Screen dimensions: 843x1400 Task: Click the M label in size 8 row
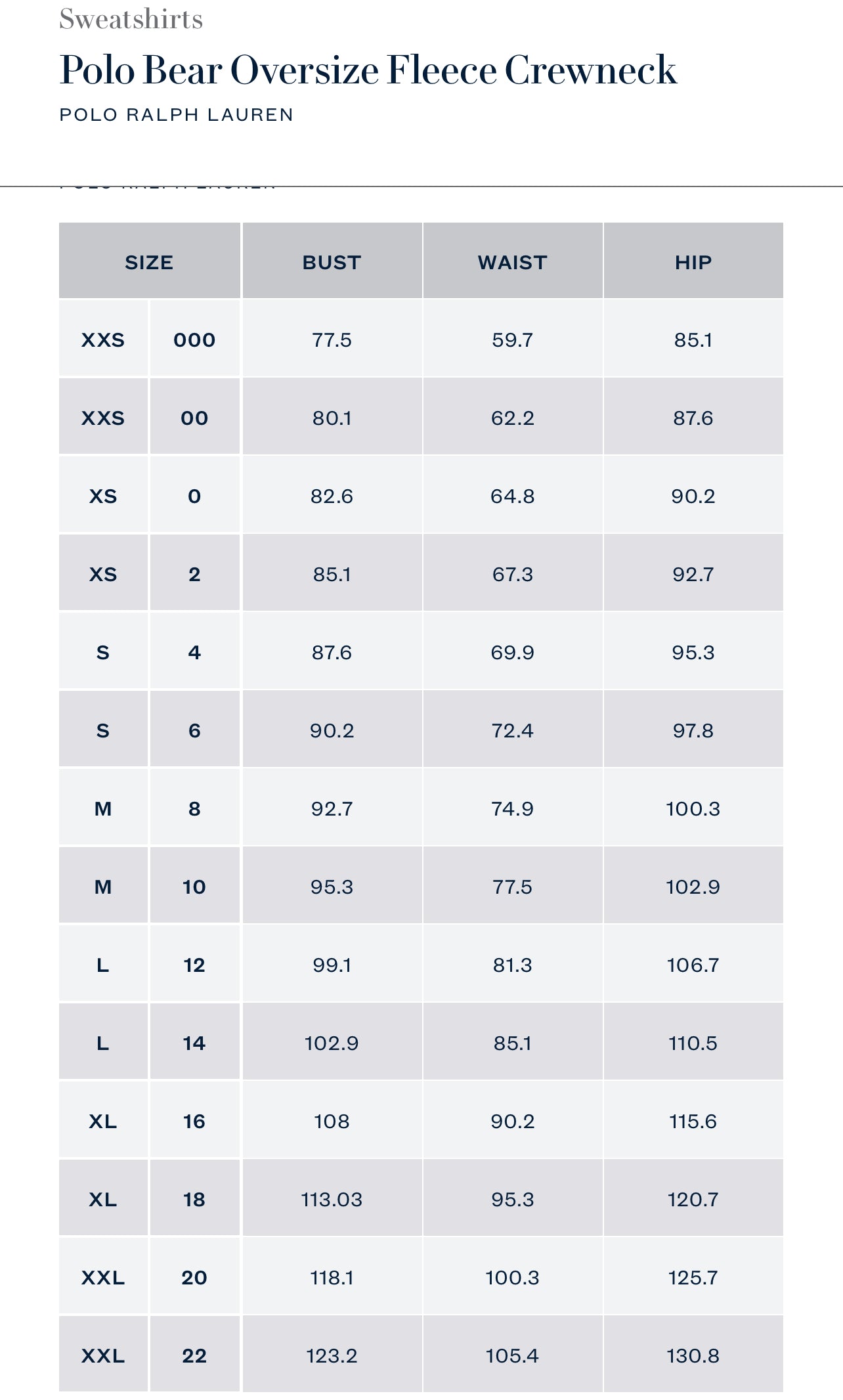(103, 808)
